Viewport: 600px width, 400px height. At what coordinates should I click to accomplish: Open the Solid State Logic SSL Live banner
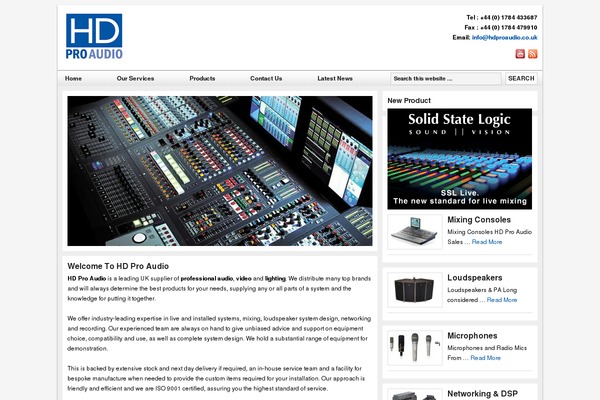[460, 159]
